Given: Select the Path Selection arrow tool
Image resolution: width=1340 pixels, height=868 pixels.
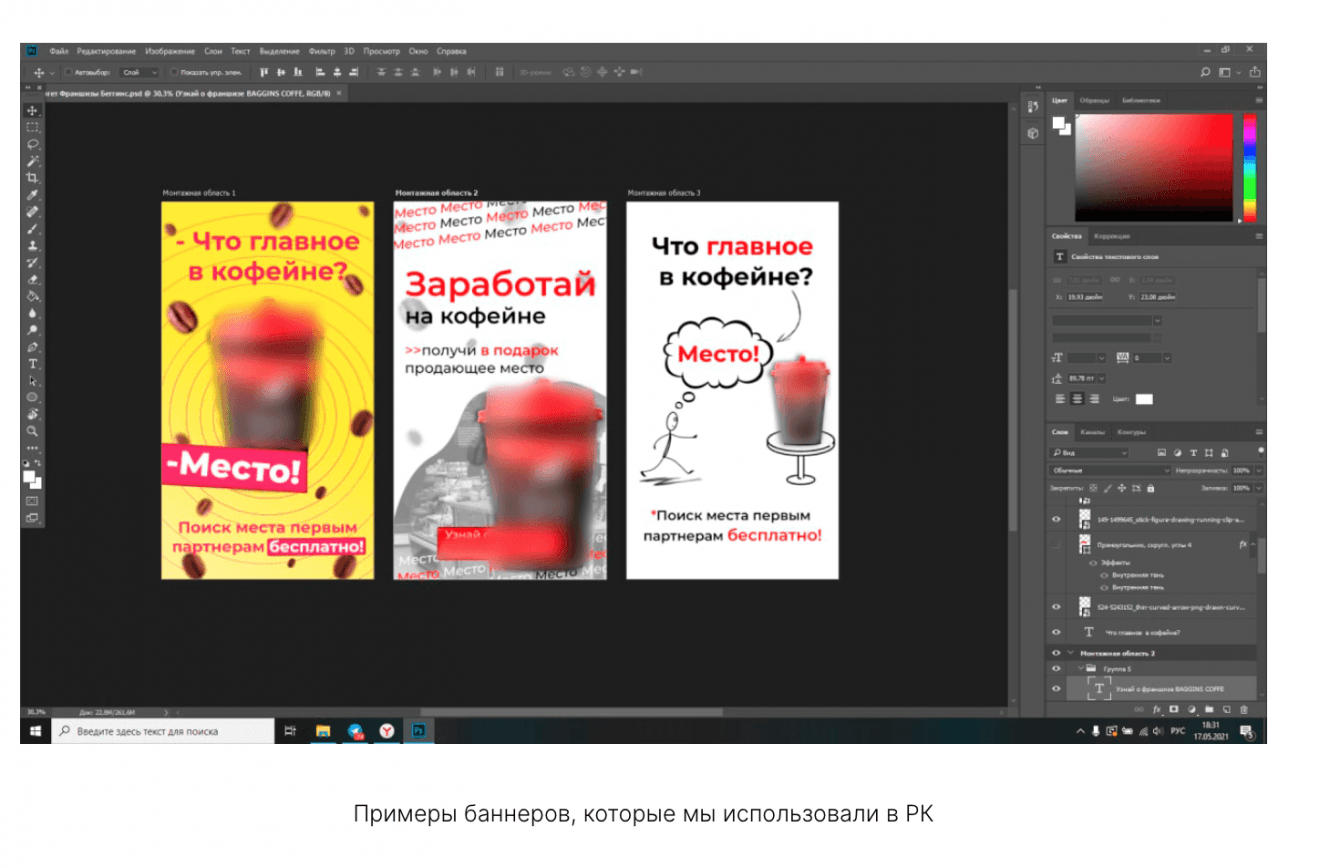Looking at the screenshot, I should point(33,381).
